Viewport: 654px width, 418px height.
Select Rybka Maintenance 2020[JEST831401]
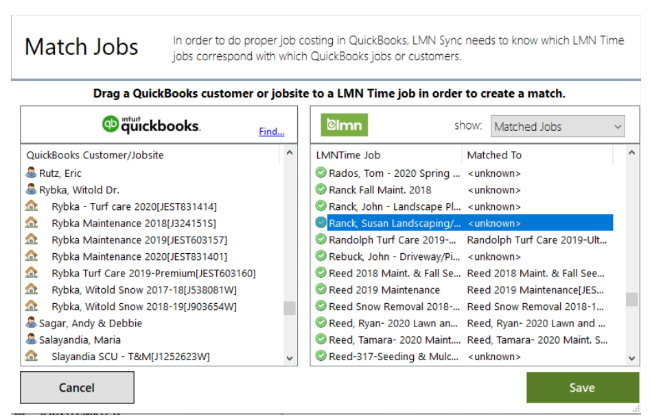139,257
